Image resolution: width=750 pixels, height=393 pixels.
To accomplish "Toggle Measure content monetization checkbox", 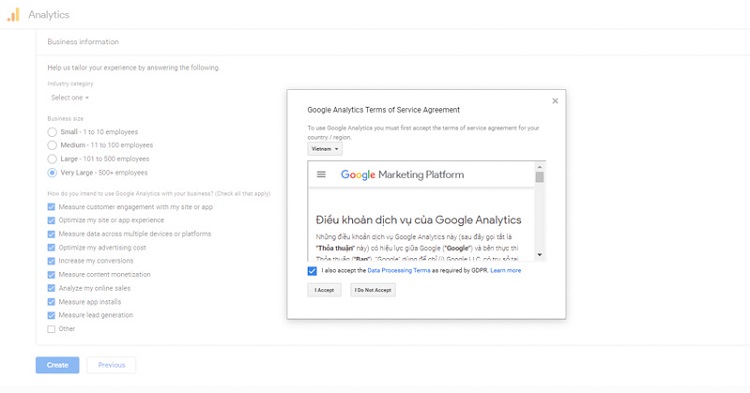I will (51, 275).
